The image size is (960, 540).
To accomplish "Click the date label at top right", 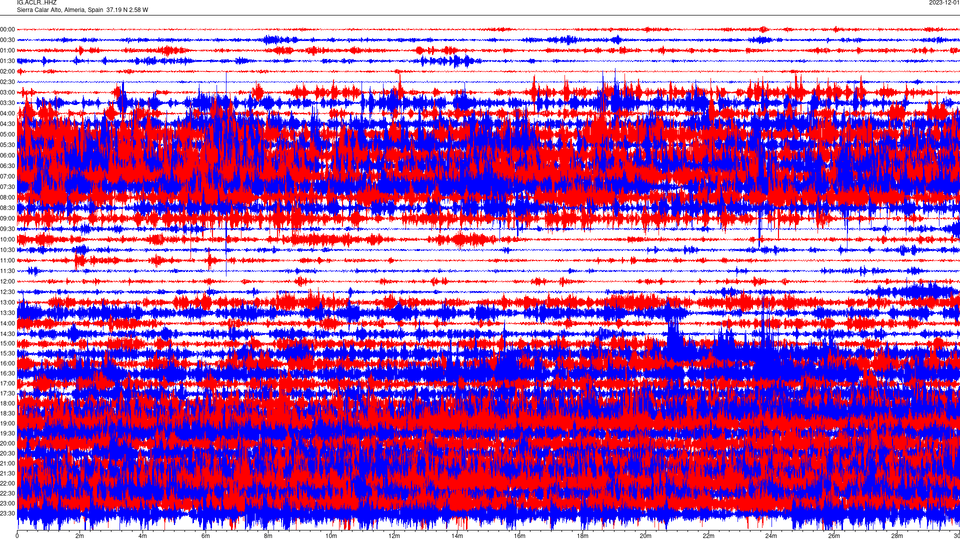I will 944,2.
